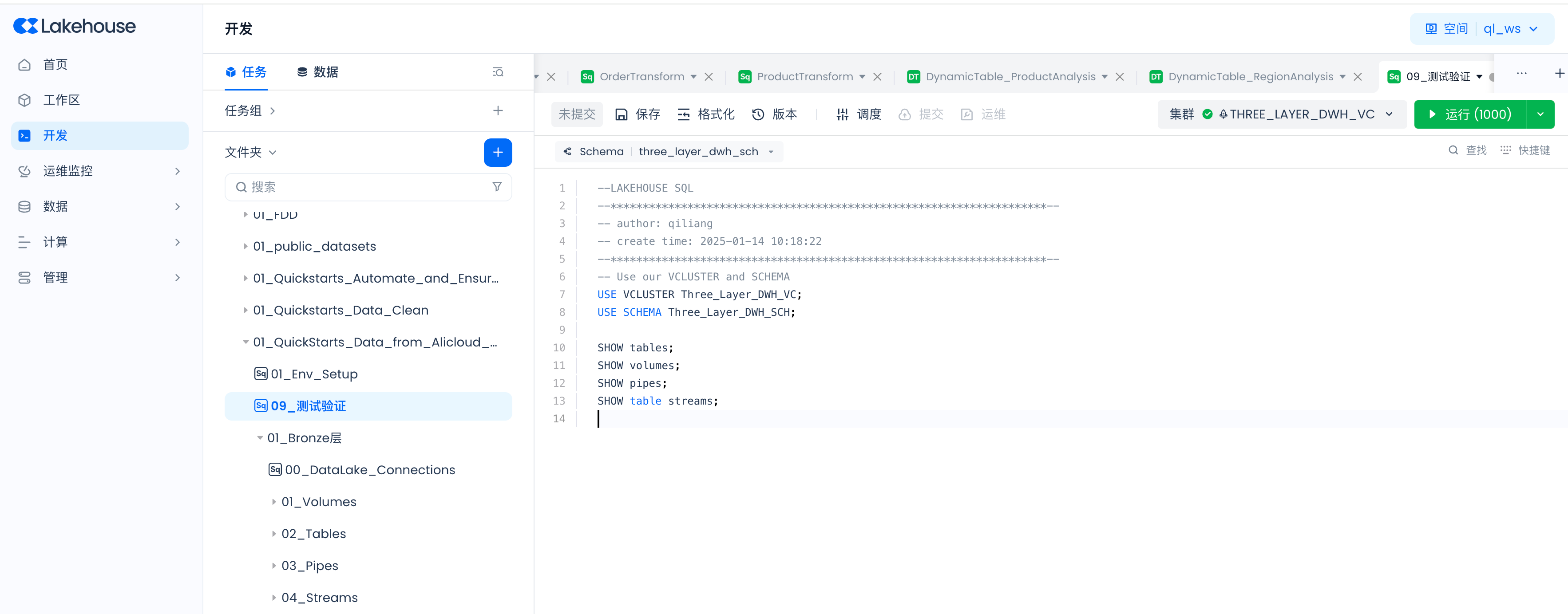Image resolution: width=1568 pixels, height=614 pixels.
Task: Click the save icon in editor toolbar
Action: [x=621, y=114]
